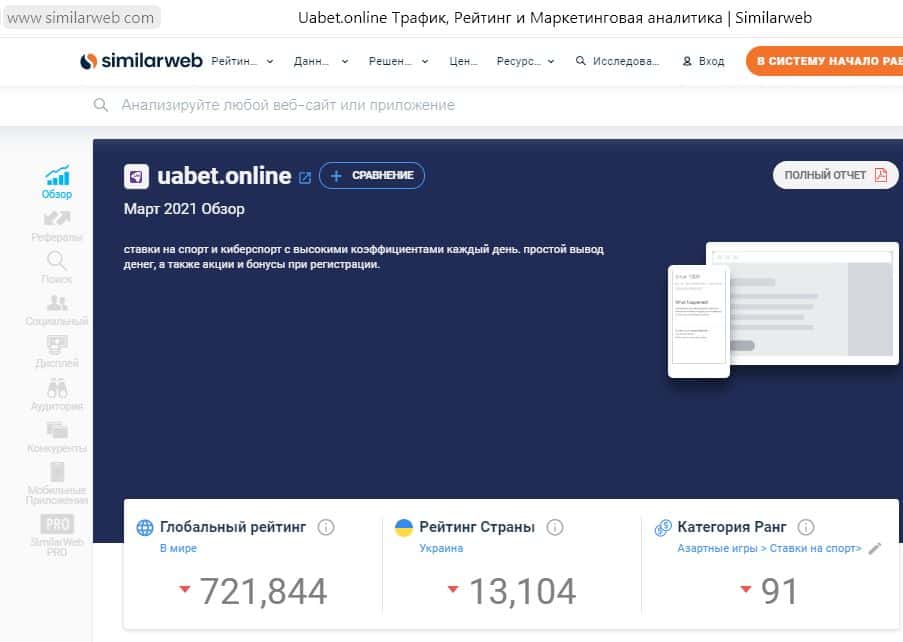Open the Исследова... search menu item

point(617,61)
